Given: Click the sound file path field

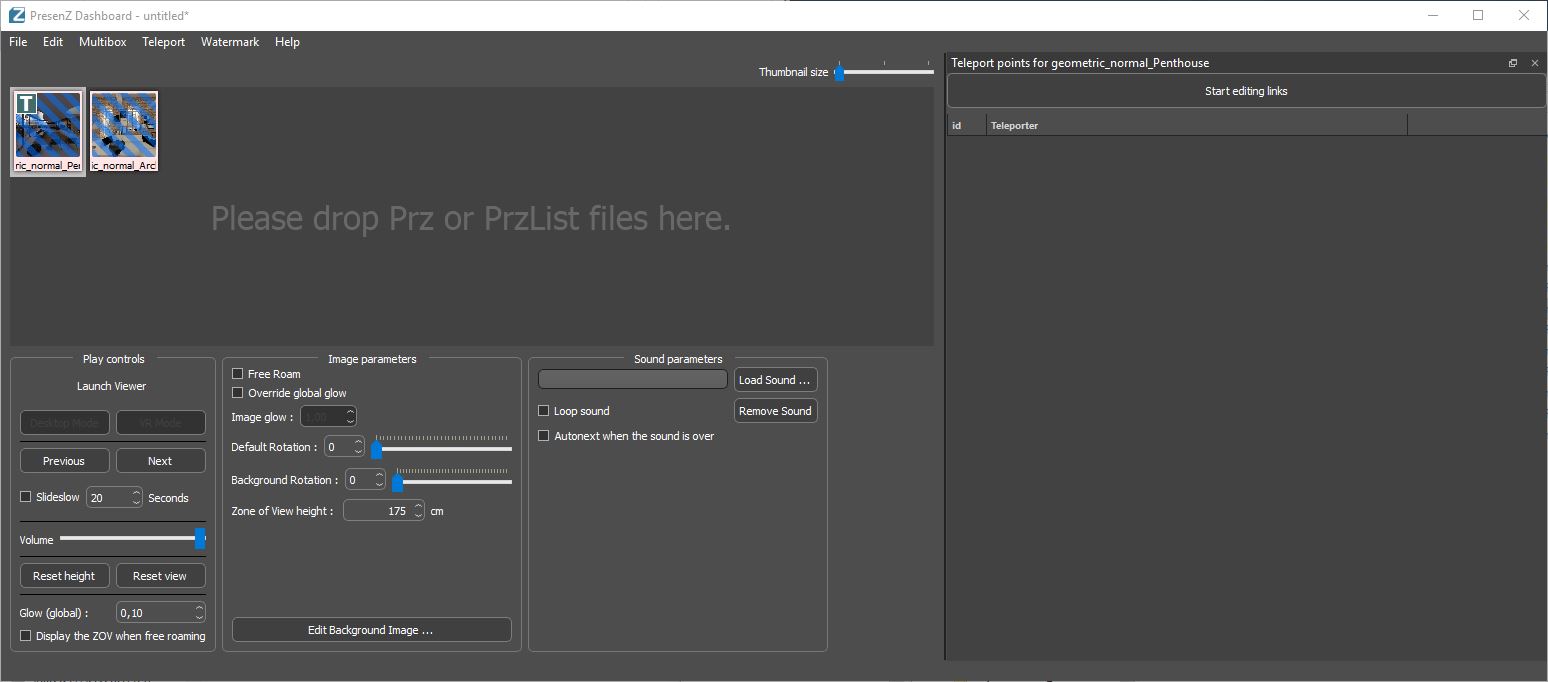Looking at the screenshot, I should point(633,380).
